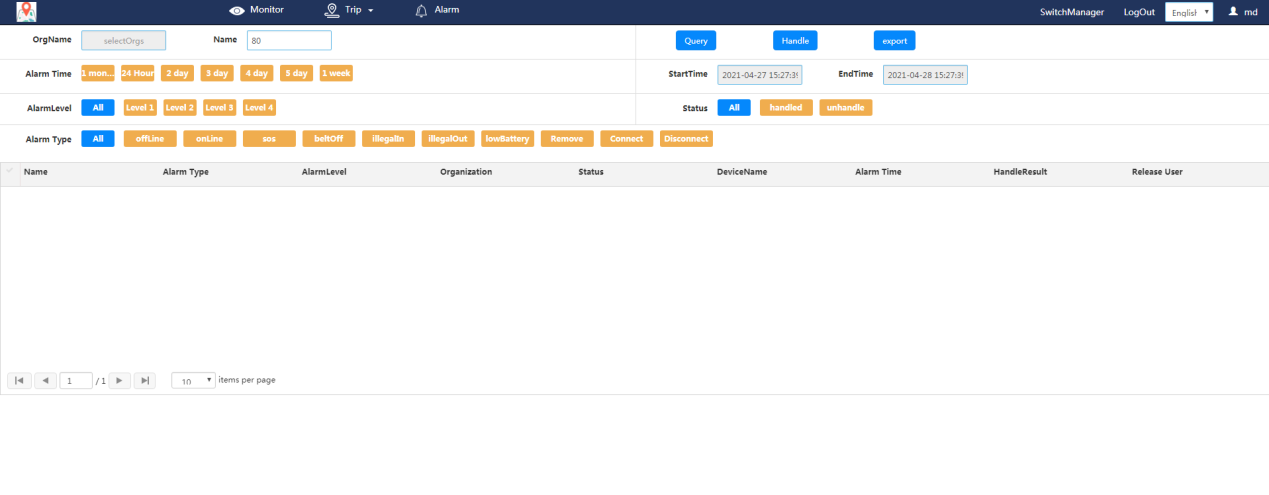The height and width of the screenshot is (495, 1269).
Task: Go to next page arrow
Action: (118, 380)
